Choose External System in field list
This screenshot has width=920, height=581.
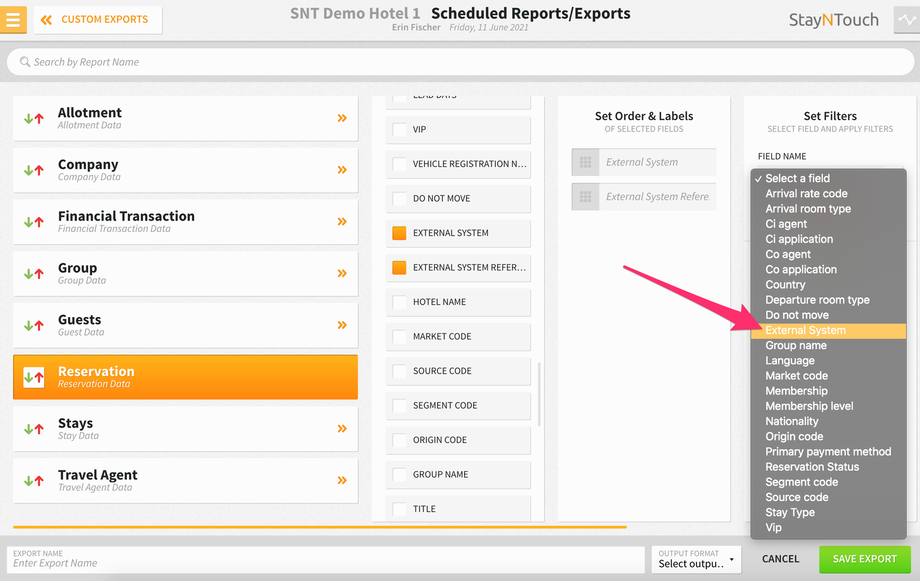pyautogui.click(x=828, y=331)
